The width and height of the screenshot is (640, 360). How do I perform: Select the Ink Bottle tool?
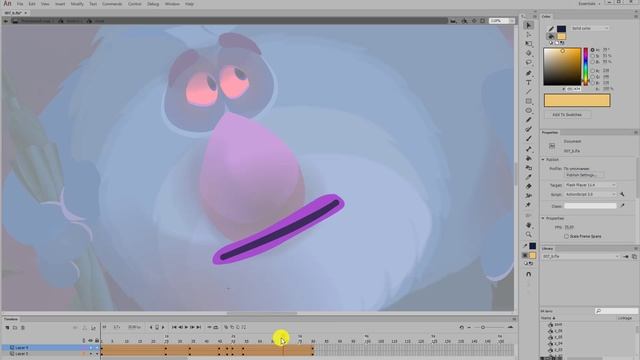(x=529, y=168)
